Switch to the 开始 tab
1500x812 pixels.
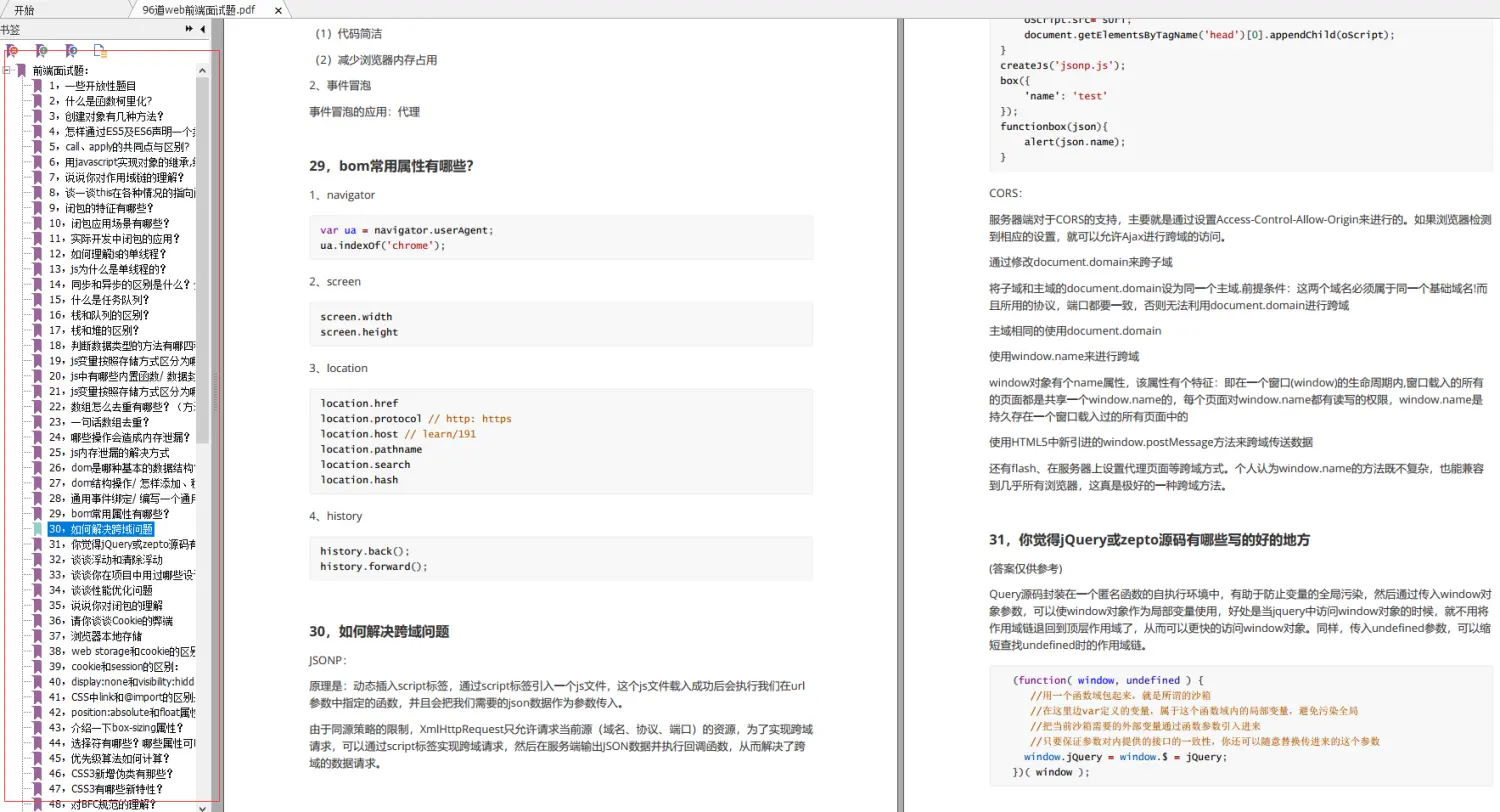25,9
